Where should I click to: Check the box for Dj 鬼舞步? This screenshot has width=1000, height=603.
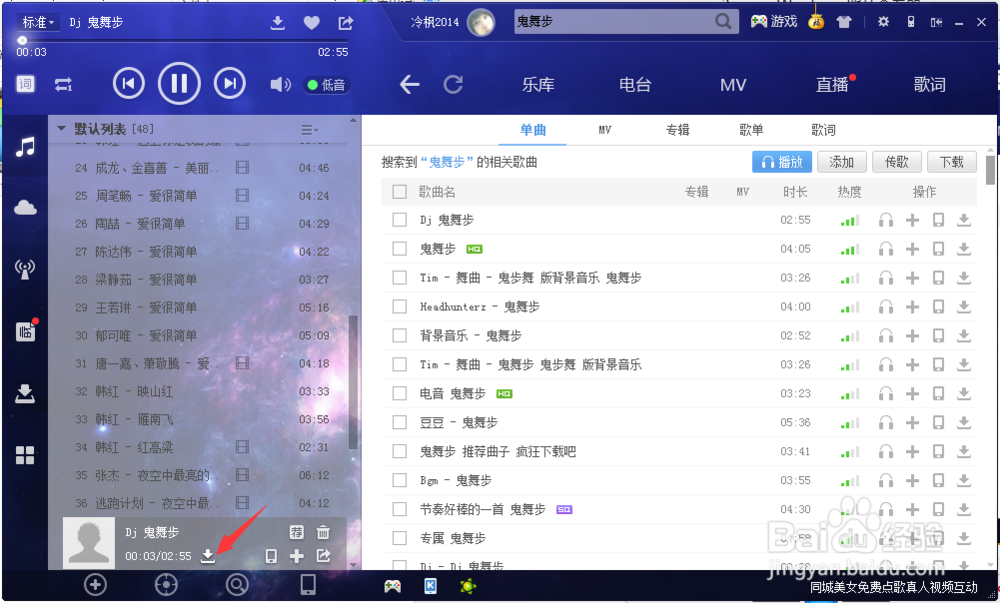click(x=400, y=220)
